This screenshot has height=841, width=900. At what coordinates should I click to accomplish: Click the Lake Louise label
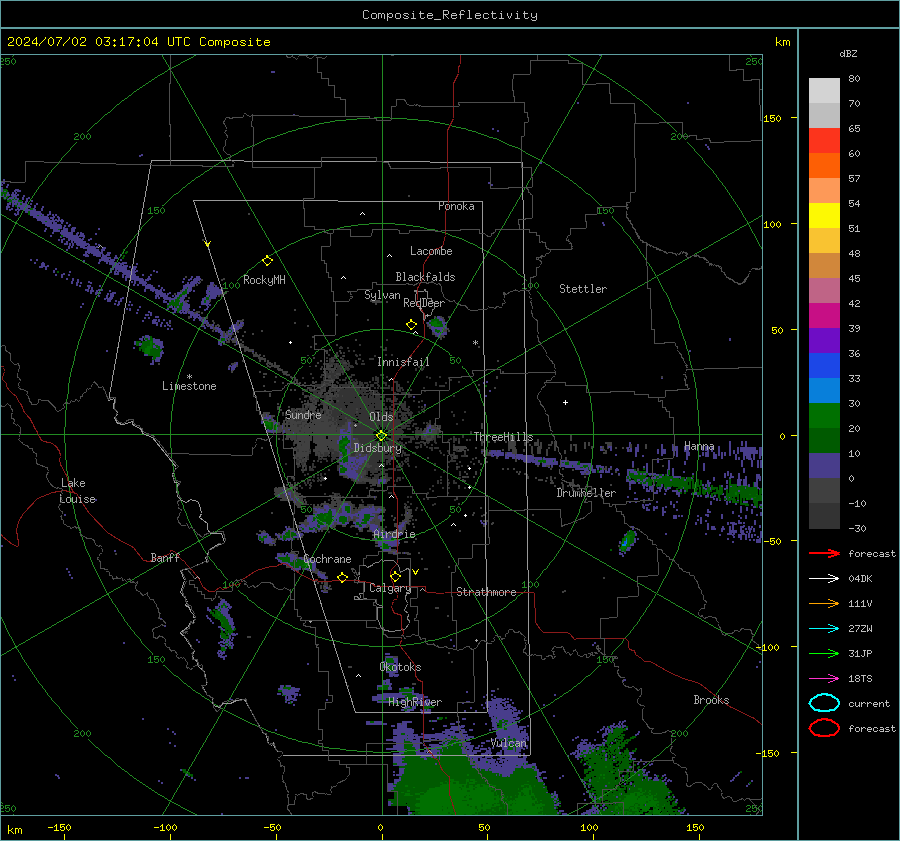[x=77, y=491]
